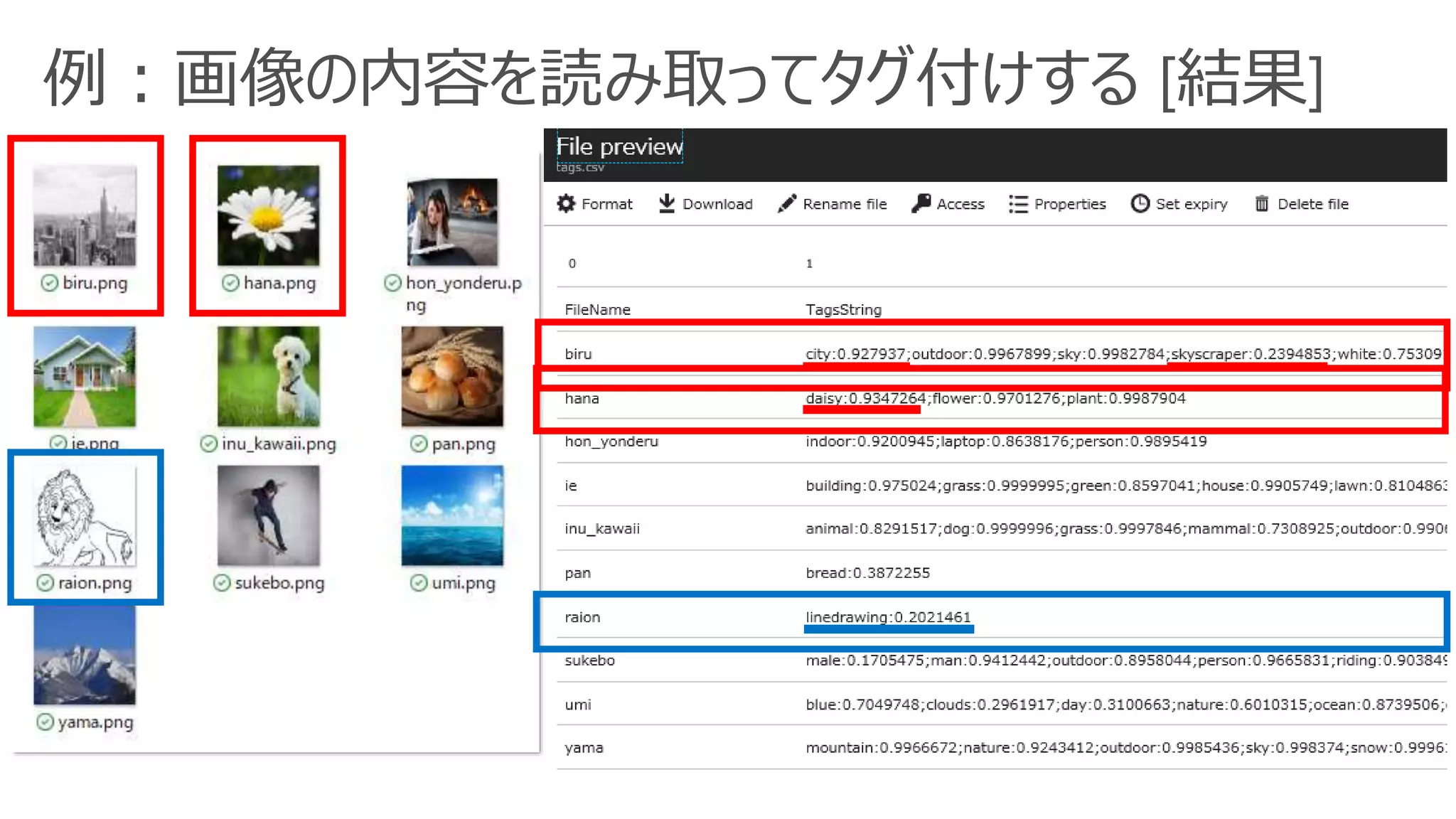
Task: Click the Access key icon
Action: [x=921, y=204]
